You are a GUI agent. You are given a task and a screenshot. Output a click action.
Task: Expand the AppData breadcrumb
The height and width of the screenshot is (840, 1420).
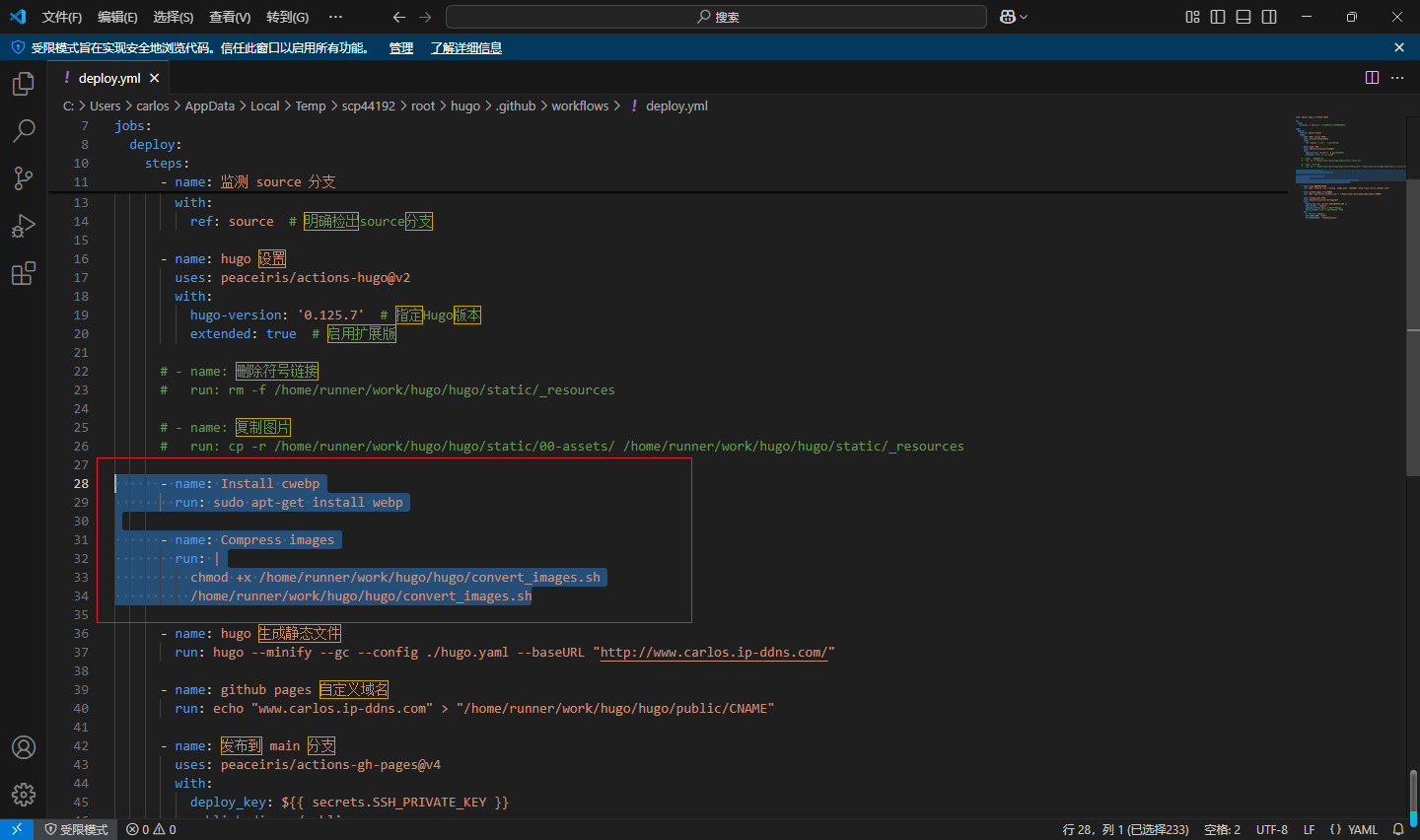pyautogui.click(x=210, y=105)
